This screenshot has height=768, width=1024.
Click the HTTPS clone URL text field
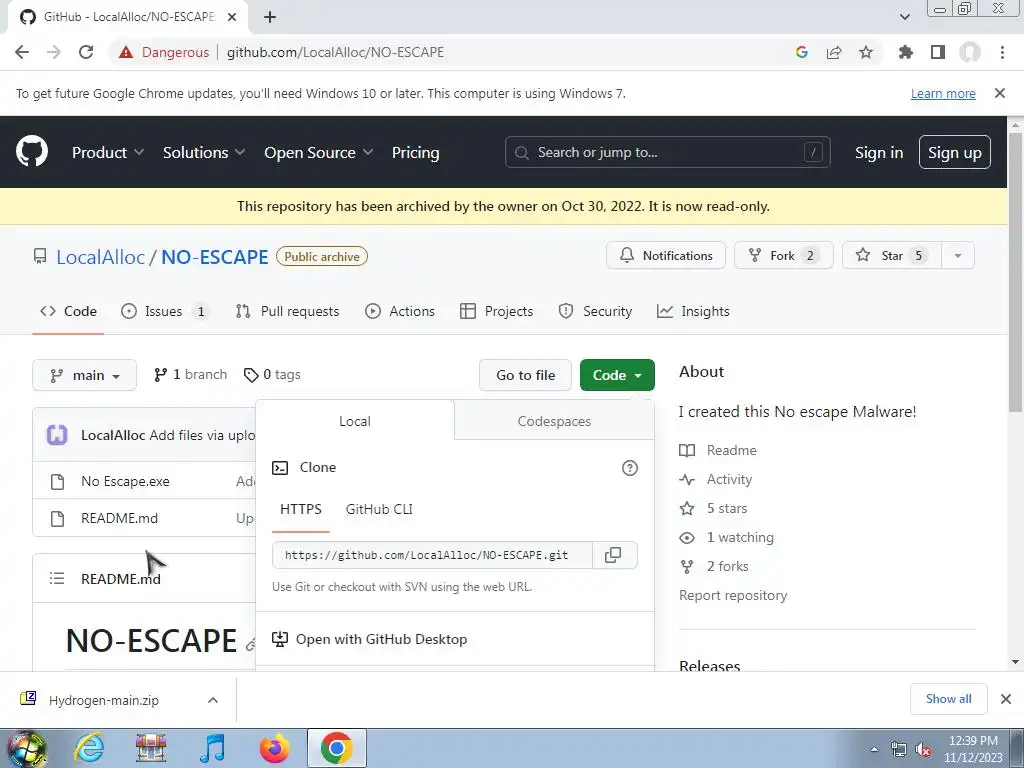pyautogui.click(x=432, y=555)
